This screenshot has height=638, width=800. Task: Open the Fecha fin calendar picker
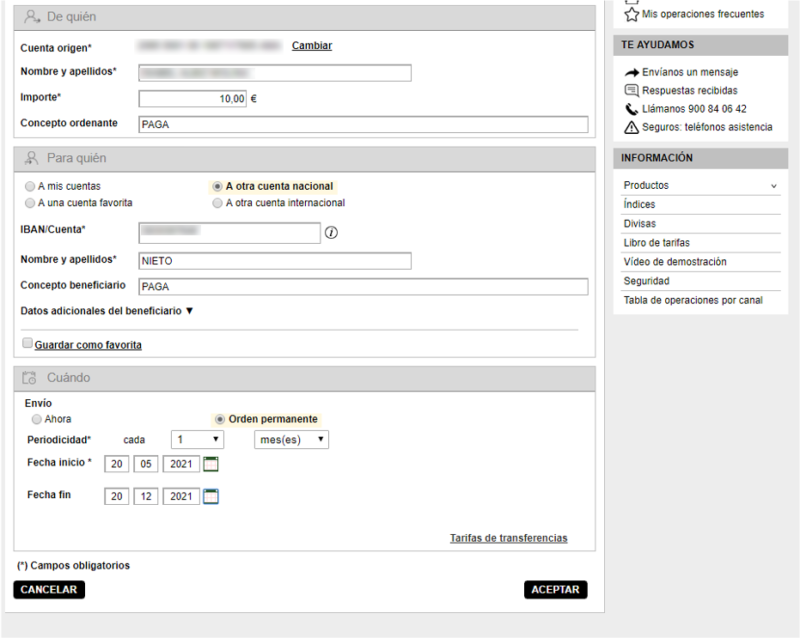coord(210,496)
